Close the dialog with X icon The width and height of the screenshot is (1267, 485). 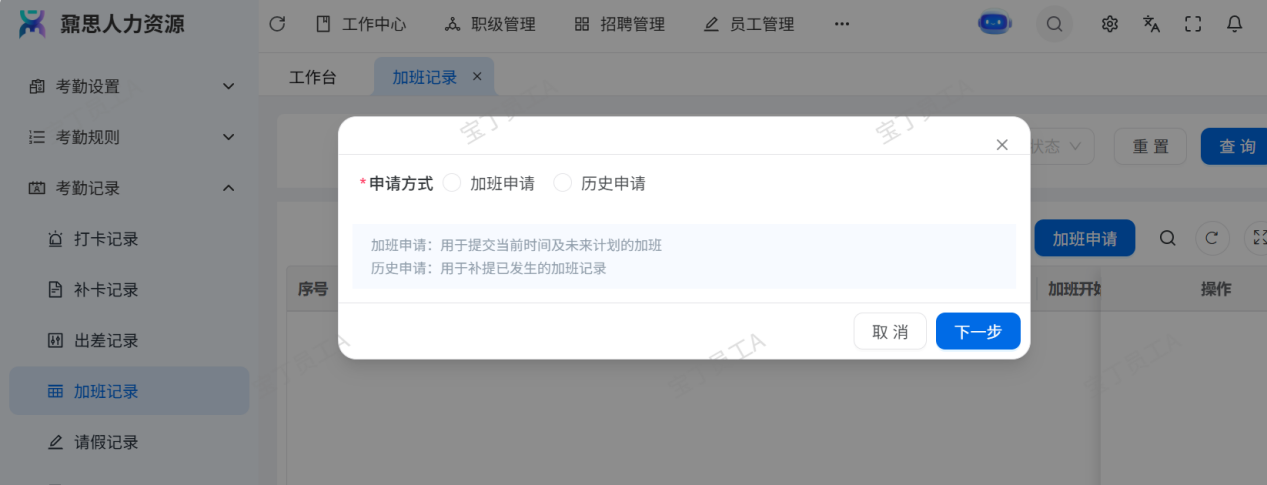coord(1002,145)
